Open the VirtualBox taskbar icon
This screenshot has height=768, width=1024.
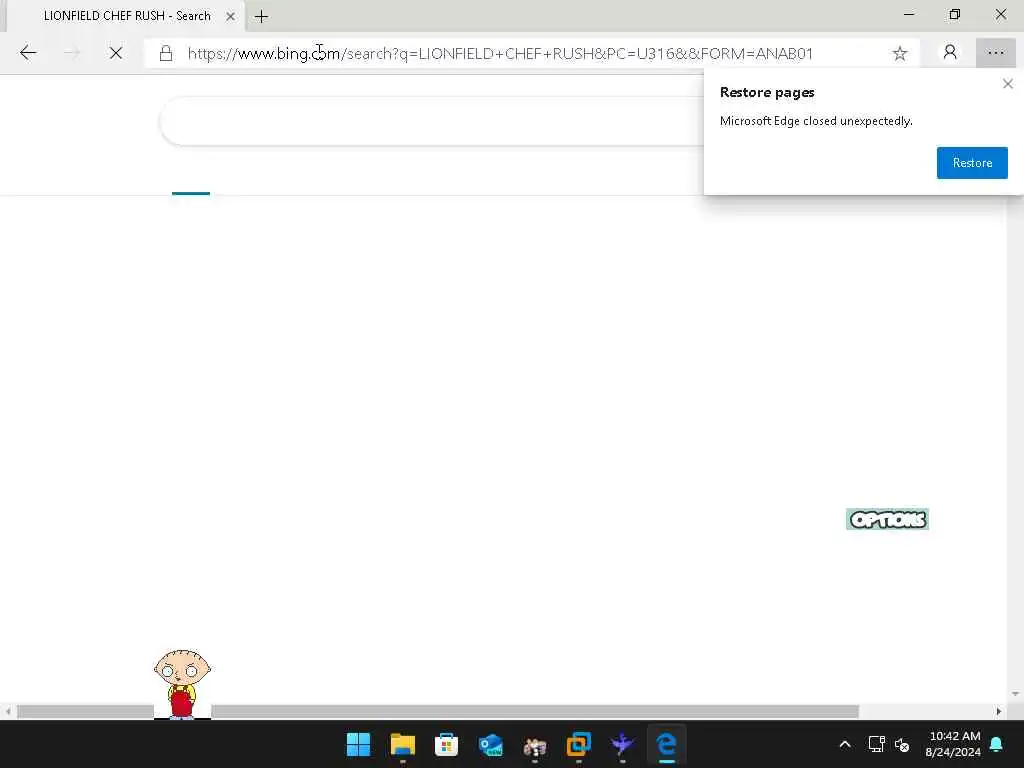pyautogui.click(x=579, y=744)
